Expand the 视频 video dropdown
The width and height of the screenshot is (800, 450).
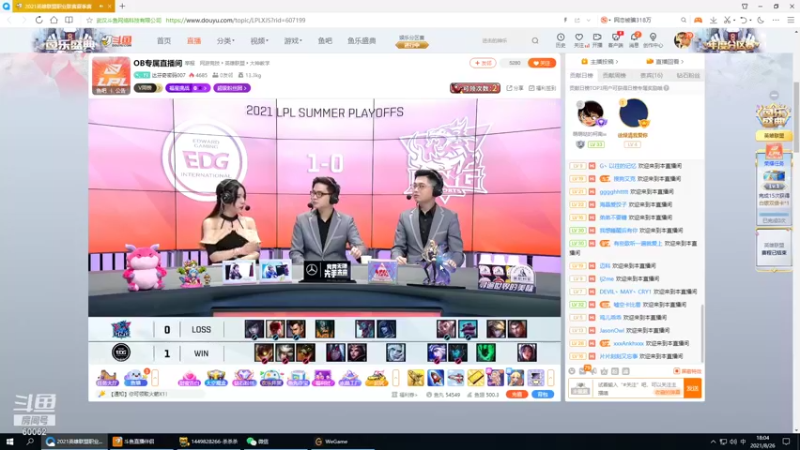pos(259,41)
